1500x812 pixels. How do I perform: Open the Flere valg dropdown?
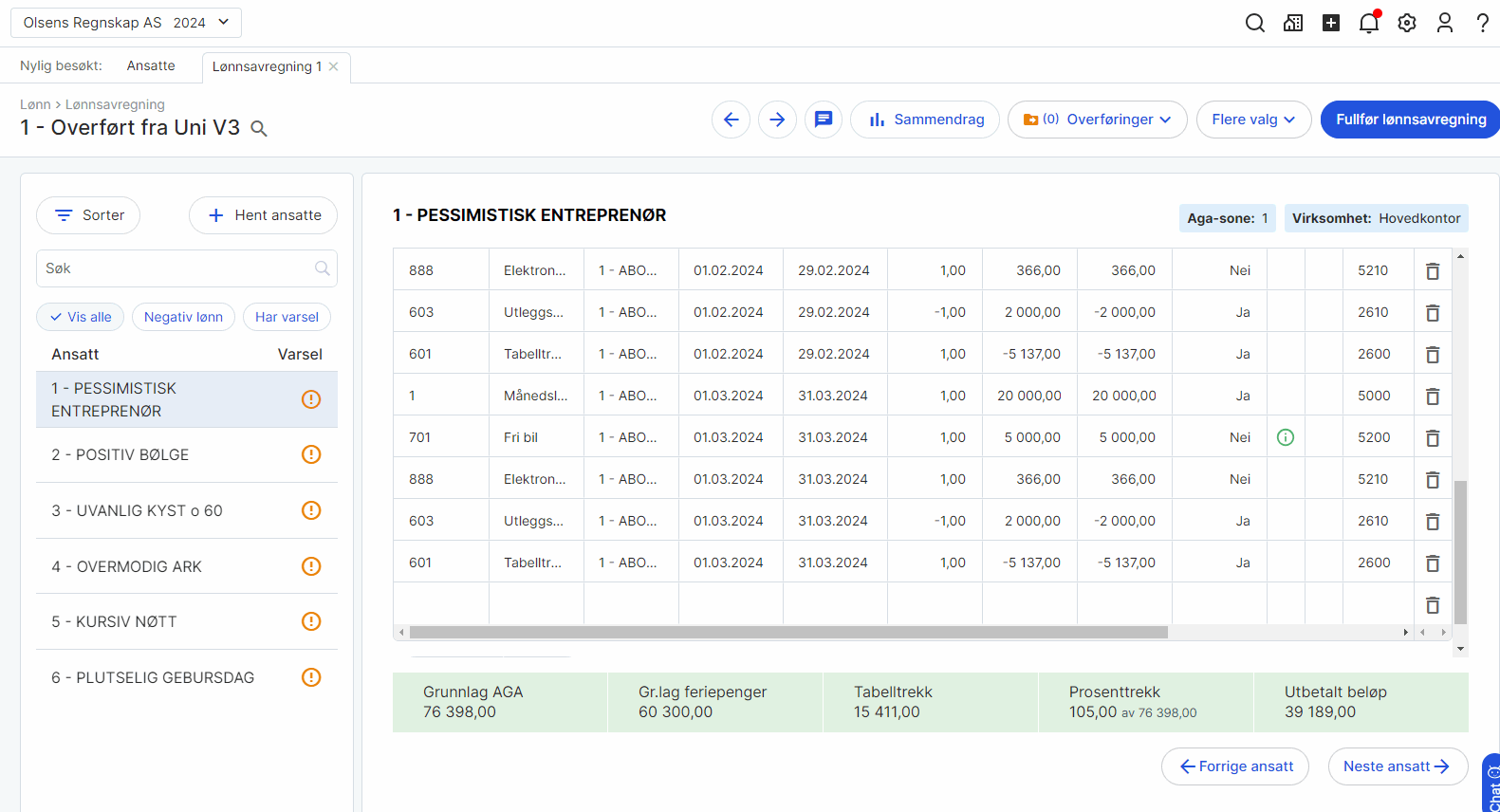[1253, 120]
